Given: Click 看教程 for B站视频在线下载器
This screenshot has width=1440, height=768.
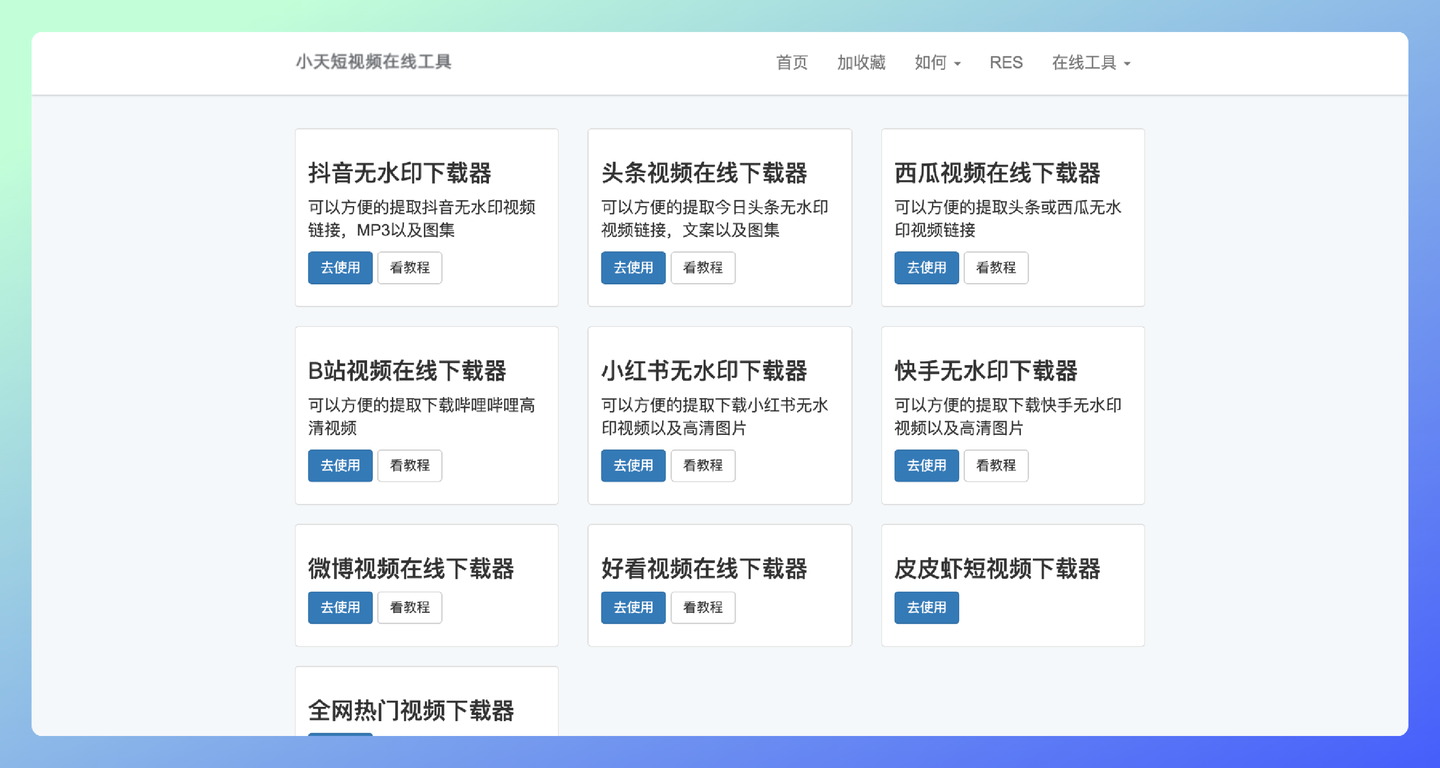Looking at the screenshot, I should click(x=410, y=466).
